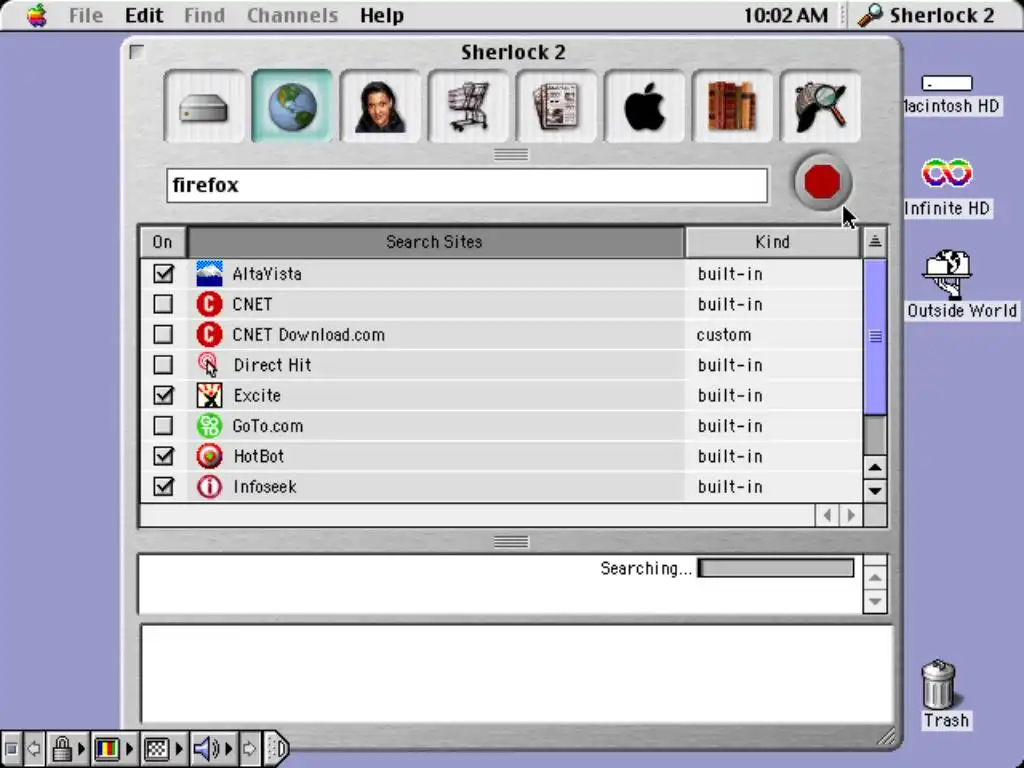Open the Shopping cart channel
This screenshot has height=768, width=1024.
coord(468,106)
